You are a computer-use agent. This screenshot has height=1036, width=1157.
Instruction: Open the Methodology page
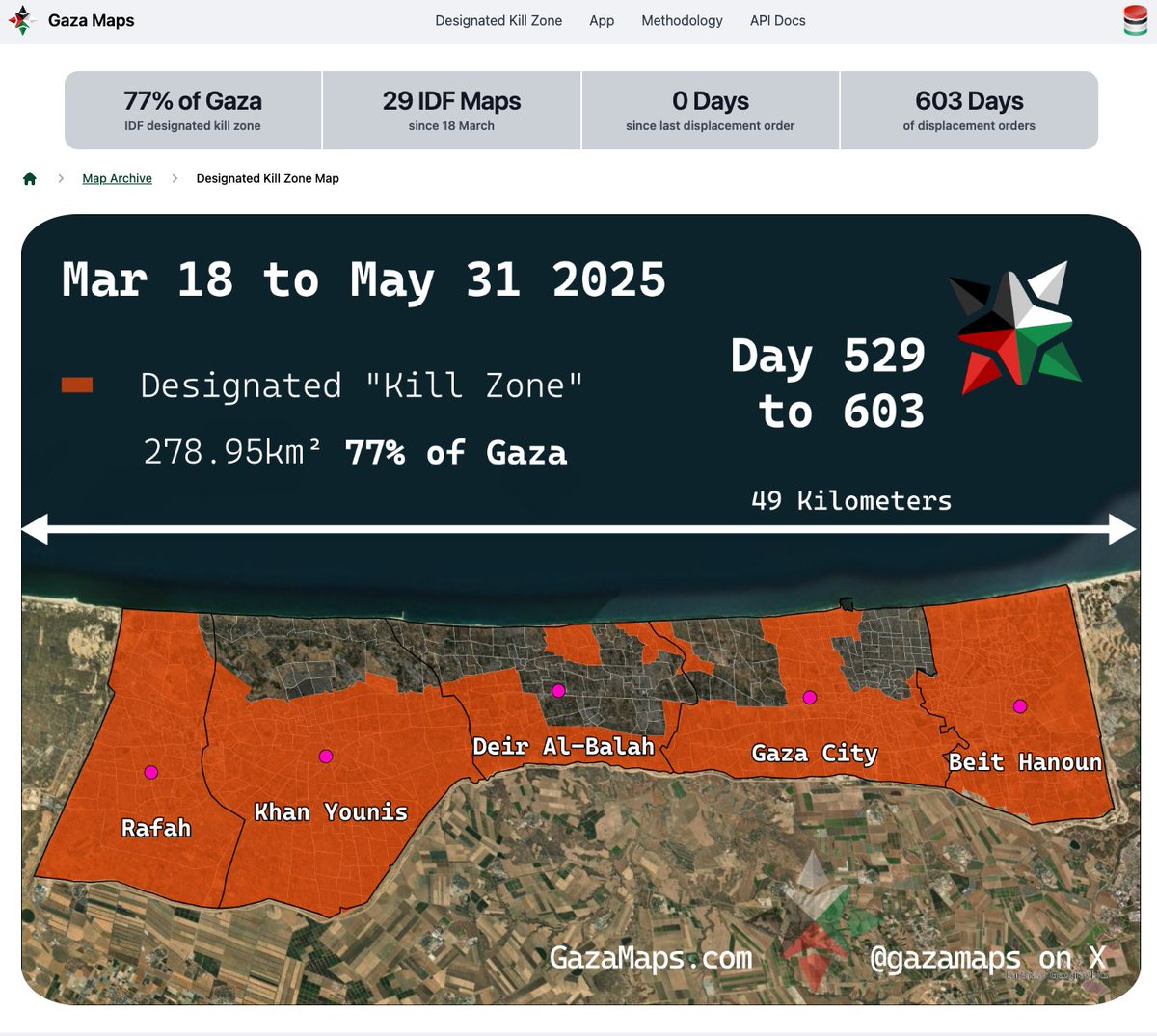click(x=682, y=20)
